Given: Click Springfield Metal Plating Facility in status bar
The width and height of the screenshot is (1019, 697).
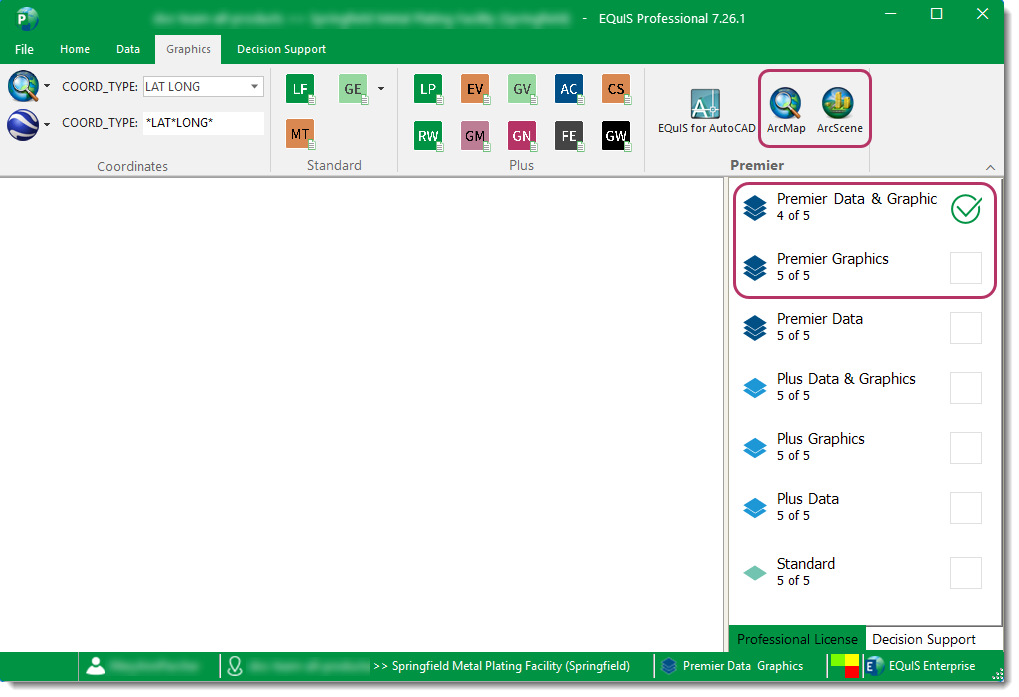Looking at the screenshot, I should pos(510,666).
